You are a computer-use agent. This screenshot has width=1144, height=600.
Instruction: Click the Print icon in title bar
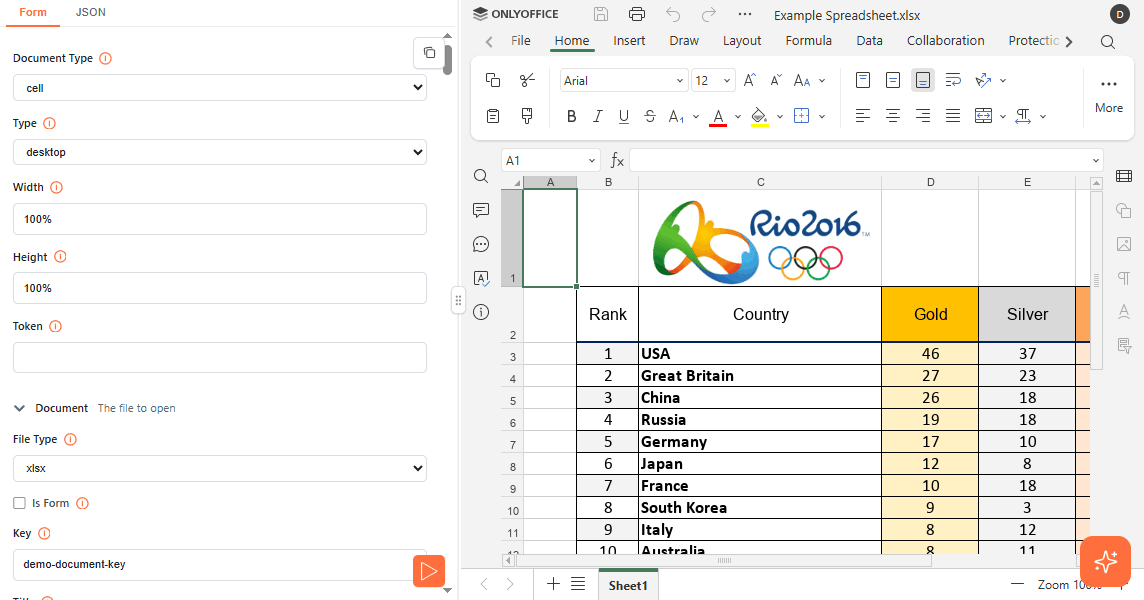[637, 14]
